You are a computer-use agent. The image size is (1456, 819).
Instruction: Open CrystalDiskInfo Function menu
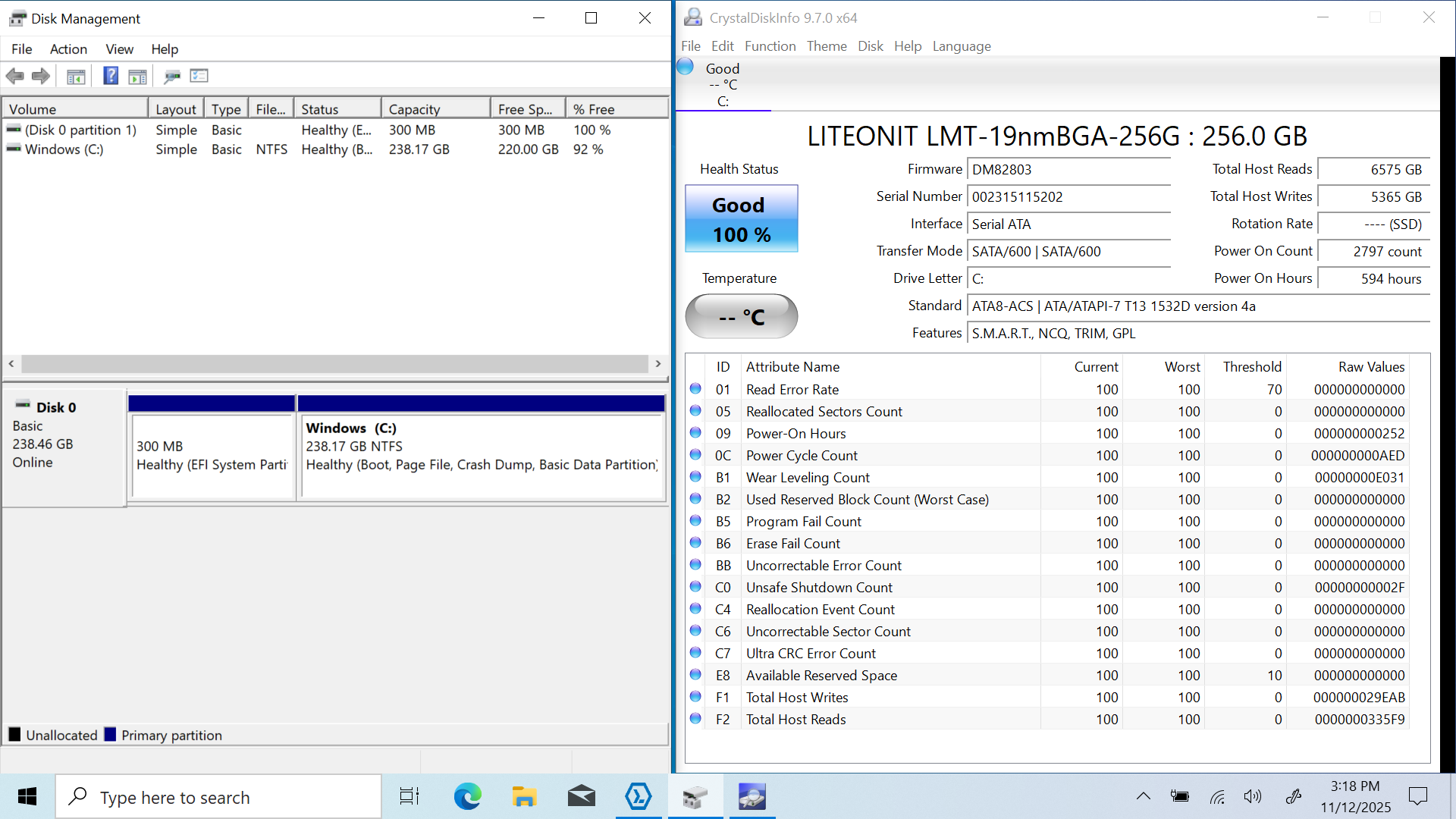tap(770, 46)
